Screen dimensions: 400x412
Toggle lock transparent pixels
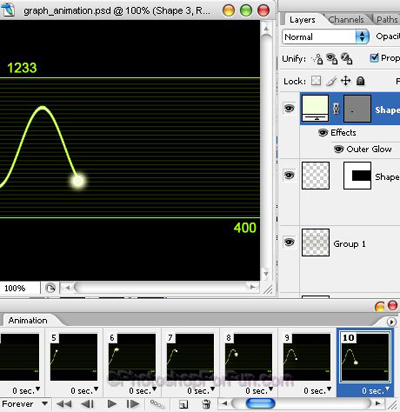[x=316, y=81]
